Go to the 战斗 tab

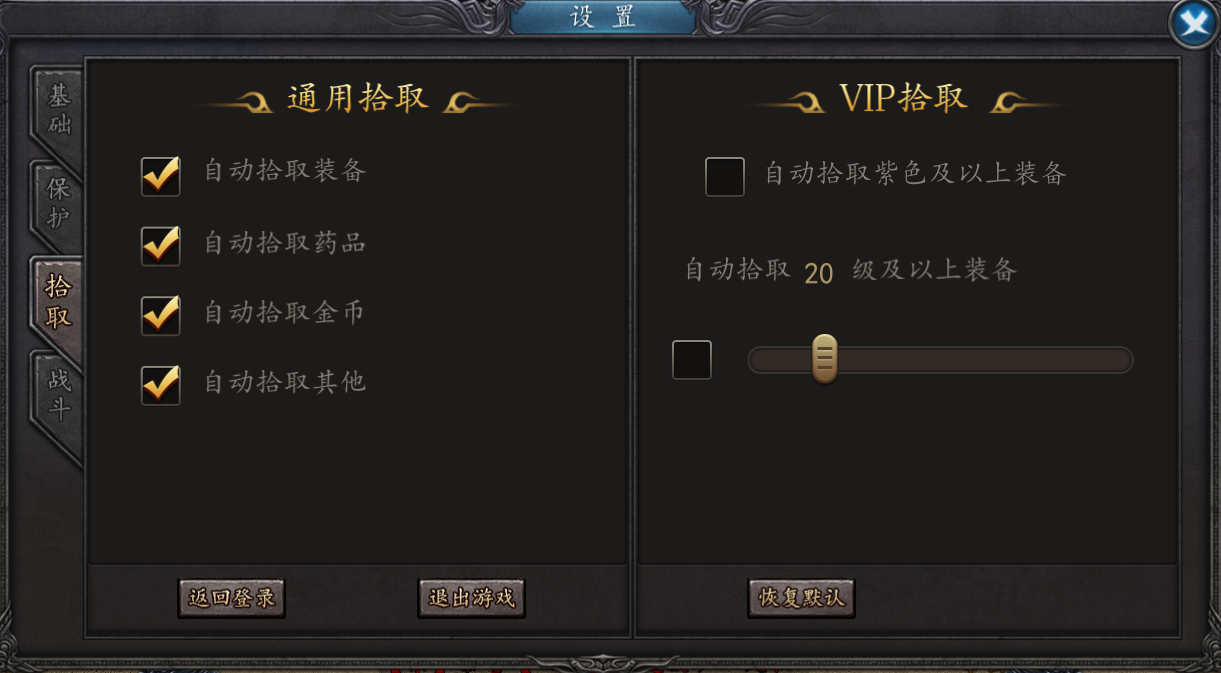point(59,396)
